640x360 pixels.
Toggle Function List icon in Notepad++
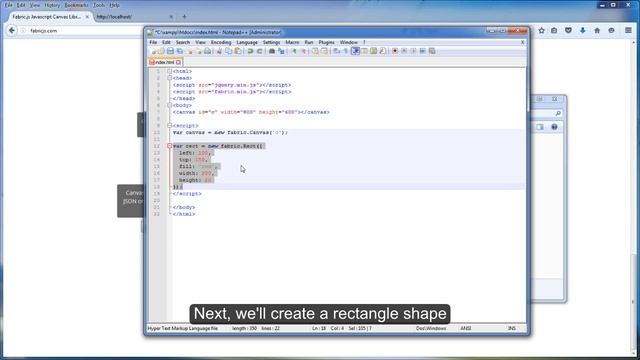[x=382, y=51]
